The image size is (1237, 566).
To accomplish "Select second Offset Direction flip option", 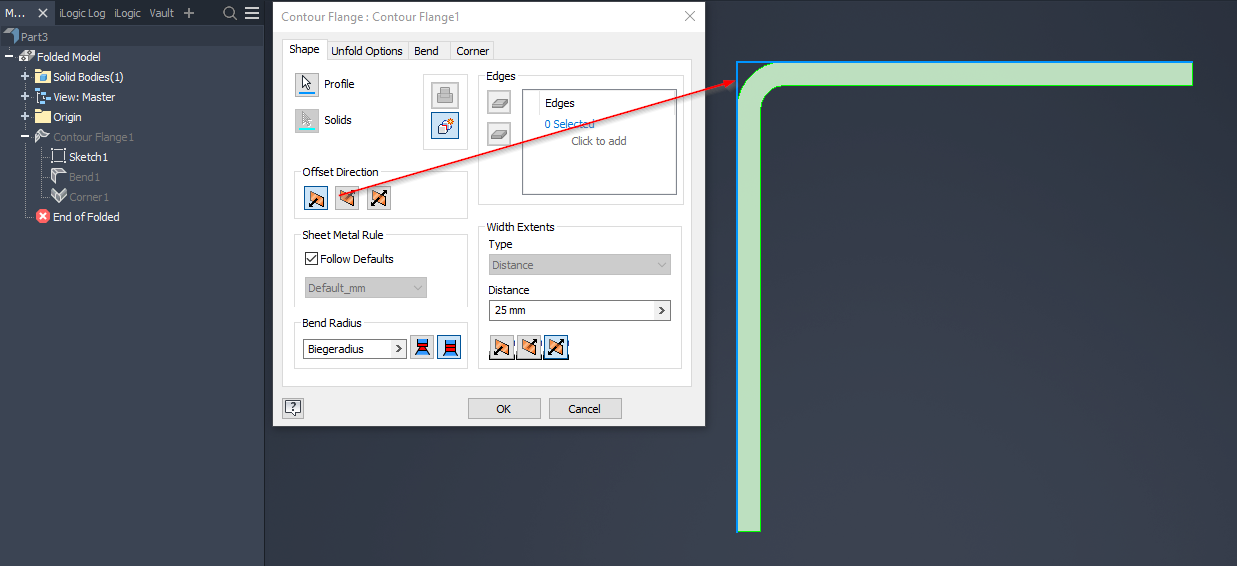I will point(347,198).
